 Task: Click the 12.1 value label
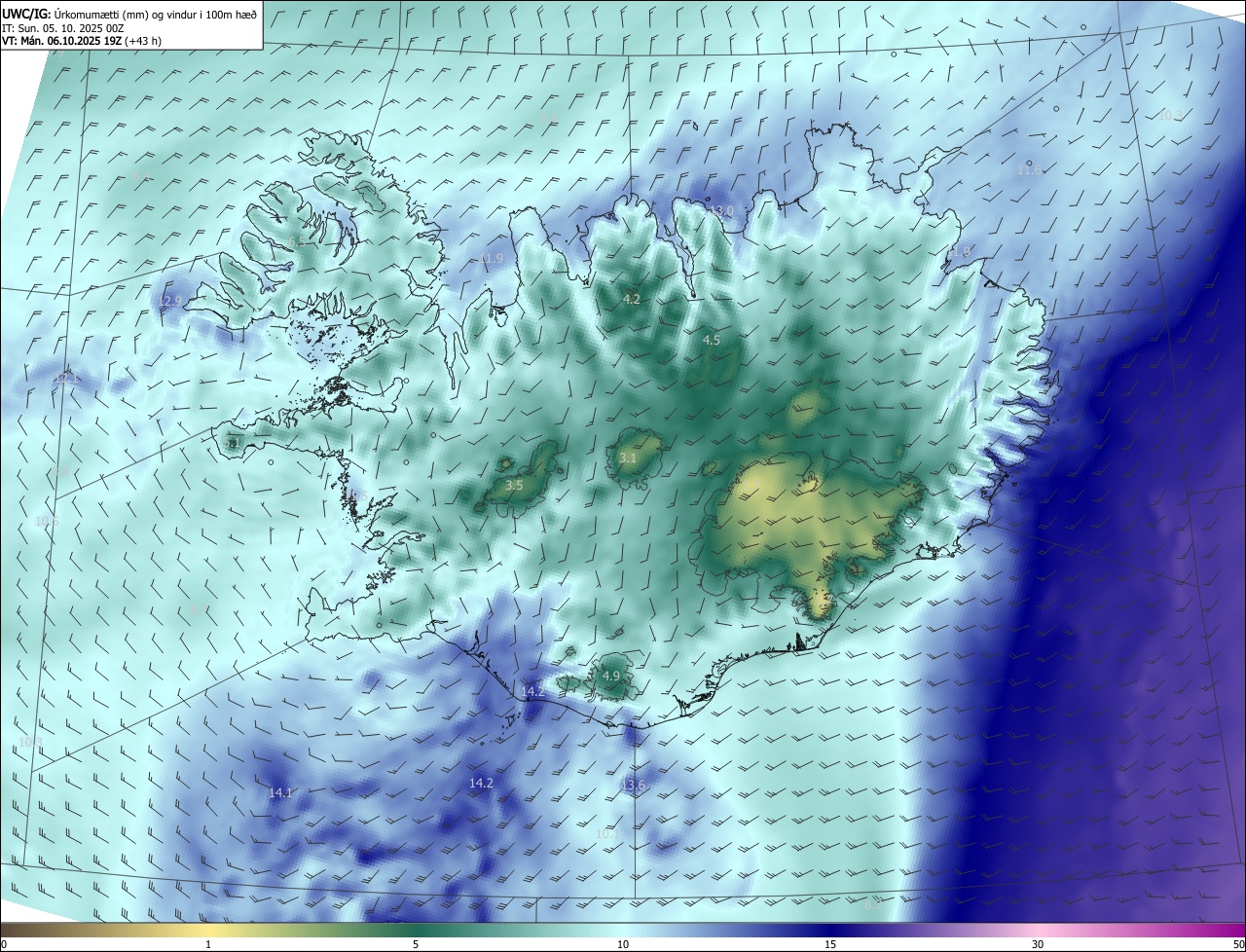(66, 379)
